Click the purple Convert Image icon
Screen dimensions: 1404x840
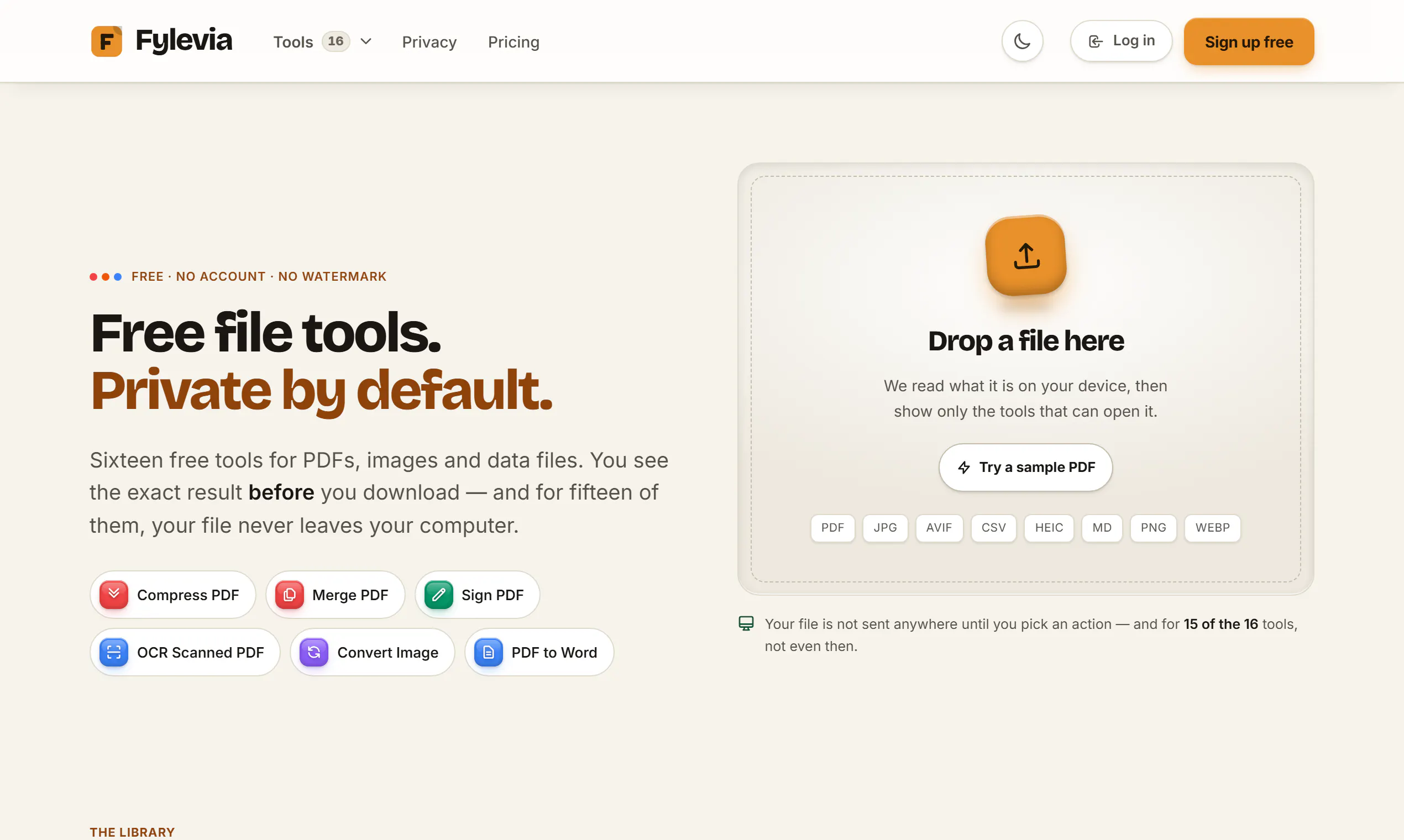coord(314,652)
